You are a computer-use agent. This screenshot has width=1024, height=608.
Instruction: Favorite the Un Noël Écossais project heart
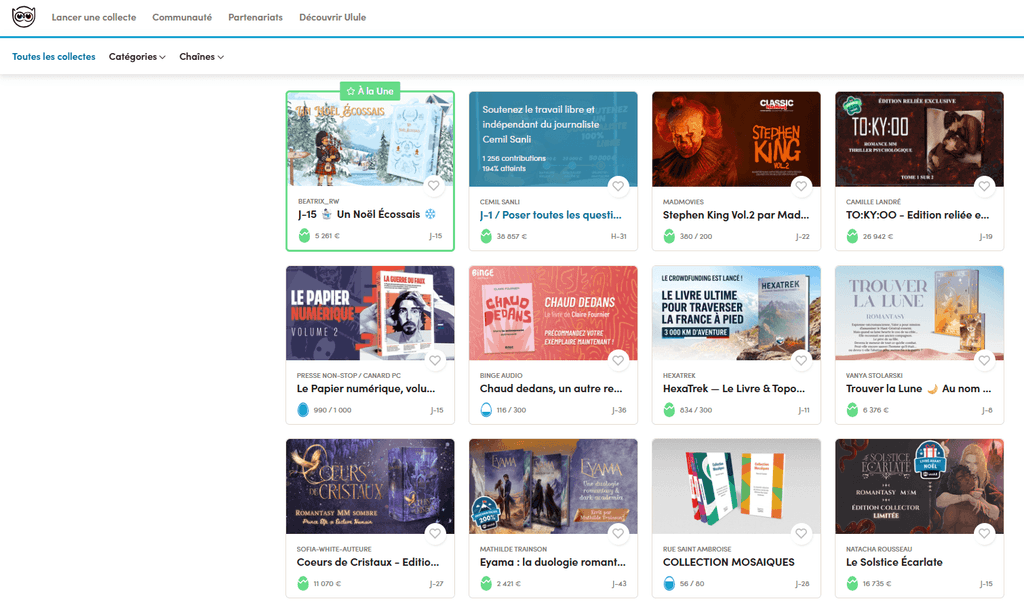point(434,186)
